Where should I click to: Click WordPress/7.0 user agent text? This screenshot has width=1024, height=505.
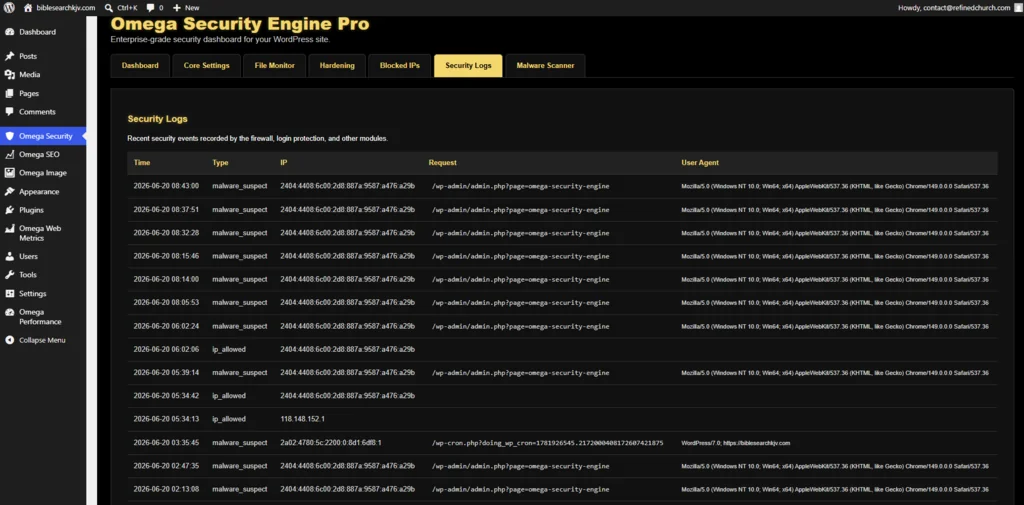735,443
